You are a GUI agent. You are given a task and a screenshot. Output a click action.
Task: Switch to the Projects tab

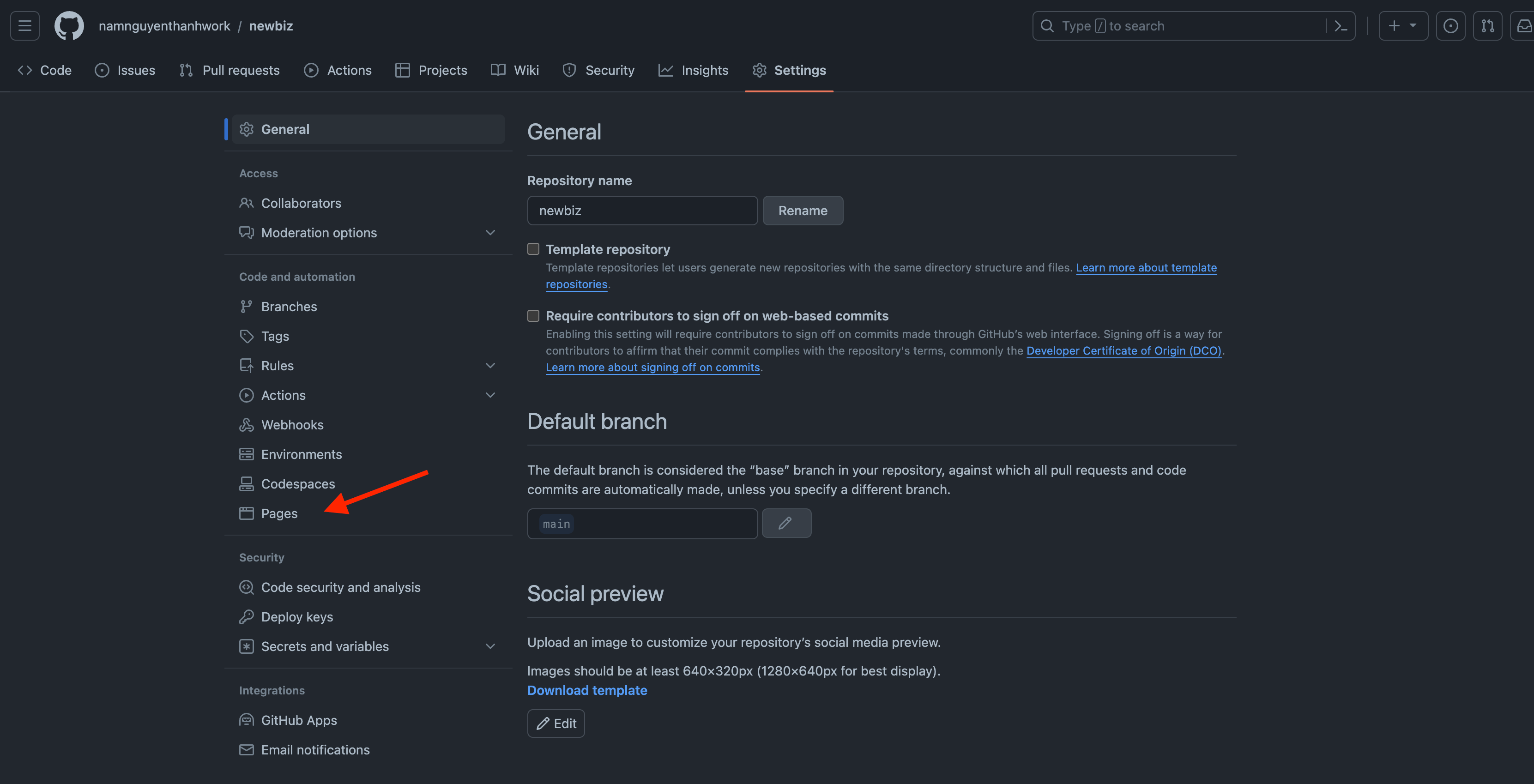pyautogui.click(x=431, y=70)
